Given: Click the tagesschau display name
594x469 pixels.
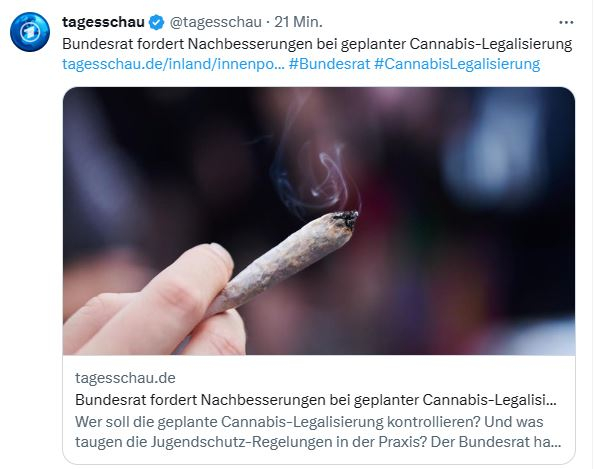Looking at the screenshot, I should tap(103, 22).
